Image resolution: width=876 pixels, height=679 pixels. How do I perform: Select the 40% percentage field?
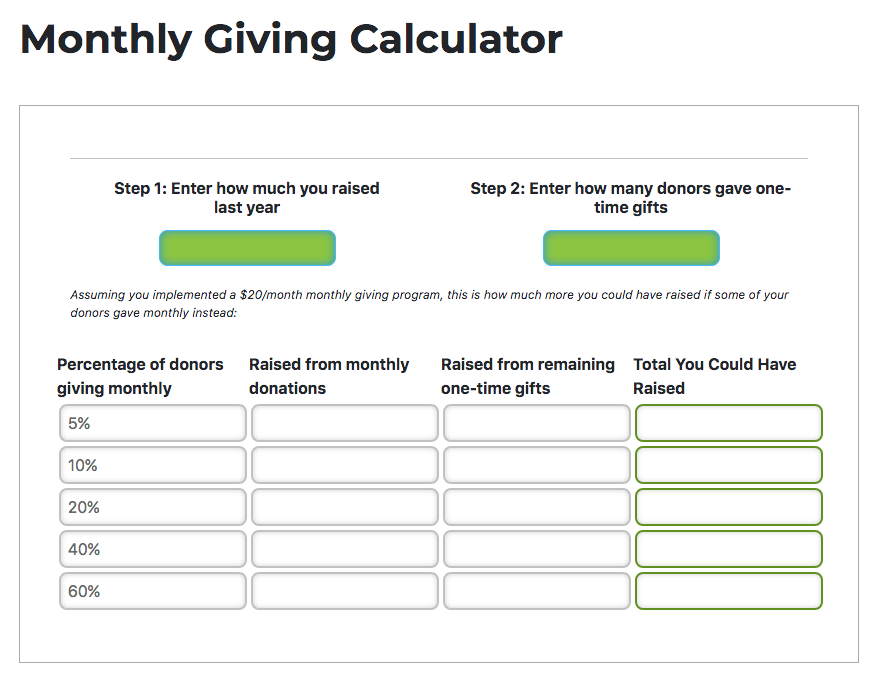153,549
